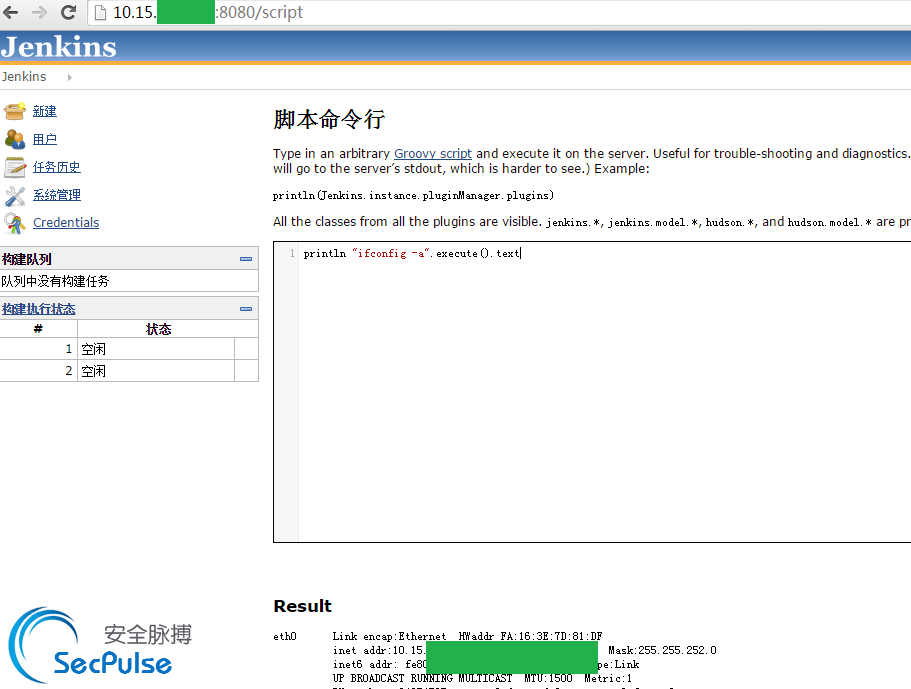Open the 系统管理 link
The image size is (911, 689).
[x=57, y=195]
